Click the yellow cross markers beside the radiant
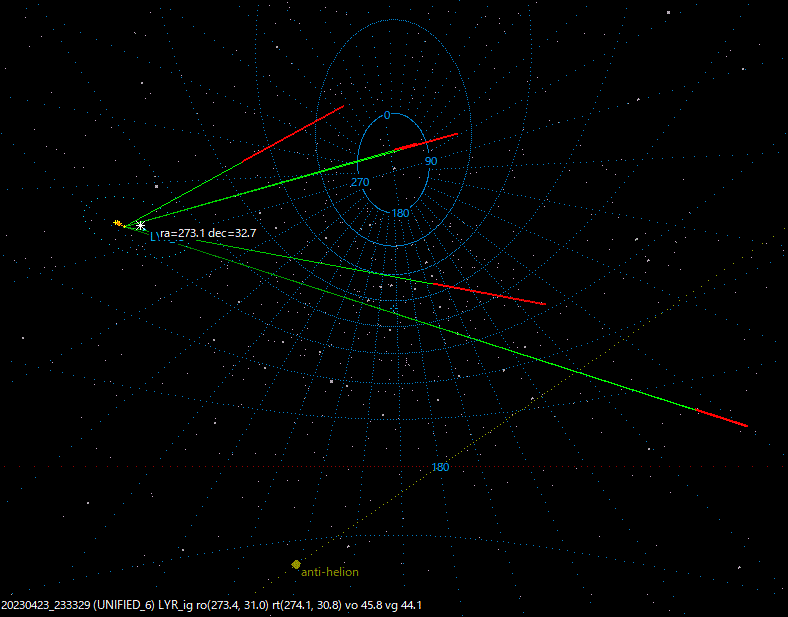This screenshot has width=788, height=617. [119, 223]
